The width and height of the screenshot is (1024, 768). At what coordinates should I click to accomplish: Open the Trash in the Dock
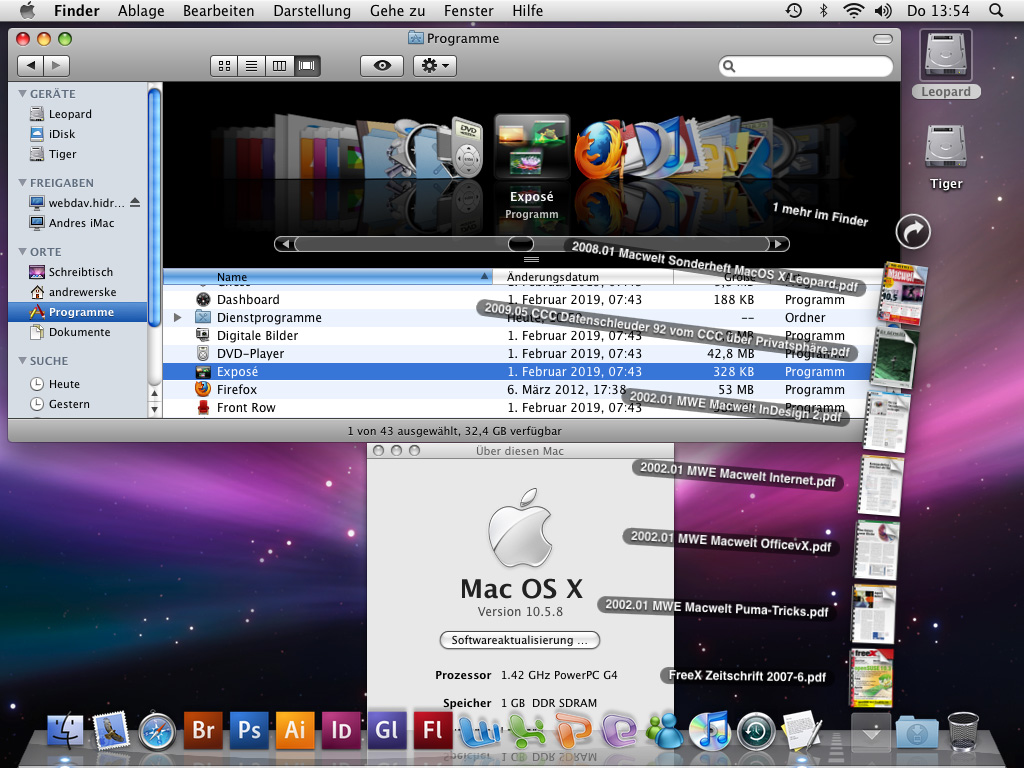(963, 731)
